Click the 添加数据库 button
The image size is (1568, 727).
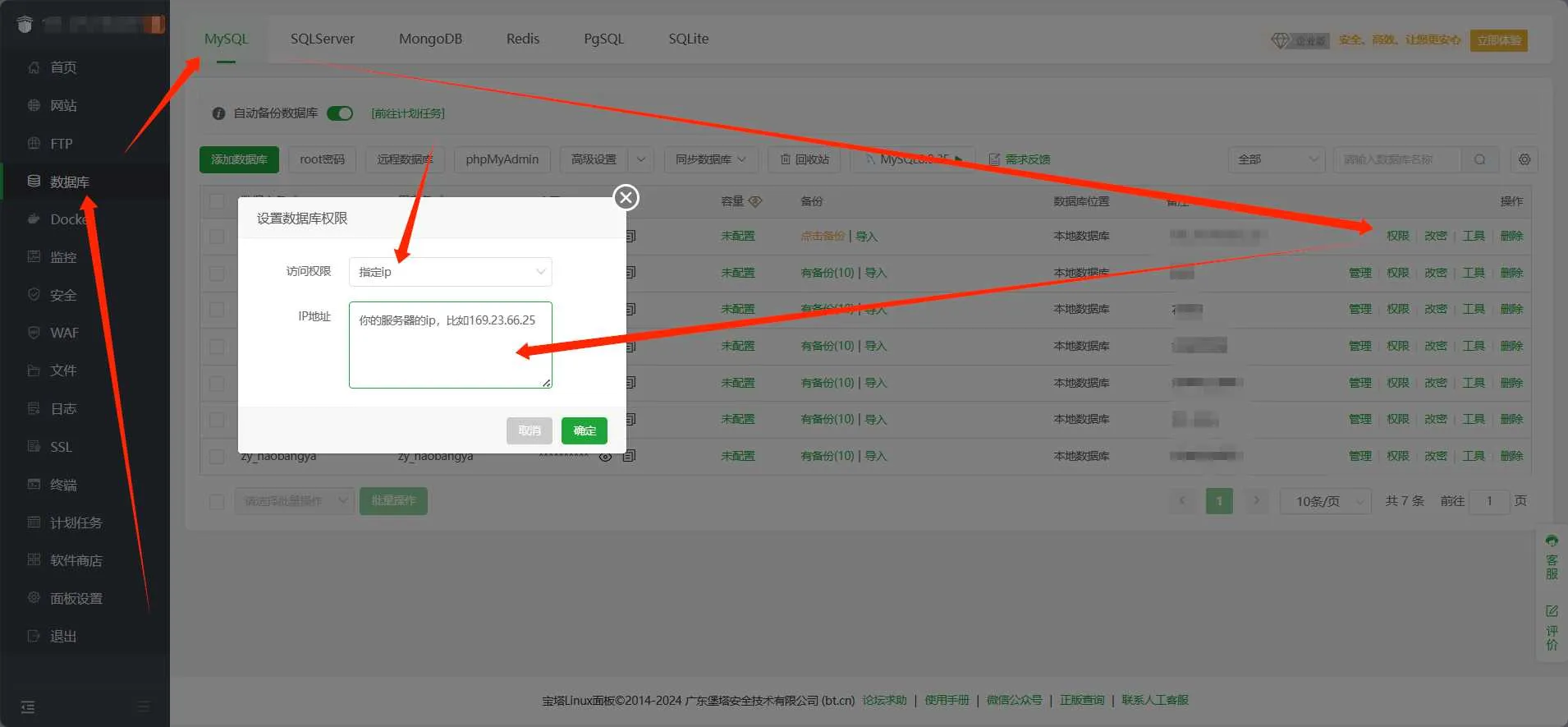tap(239, 159)
